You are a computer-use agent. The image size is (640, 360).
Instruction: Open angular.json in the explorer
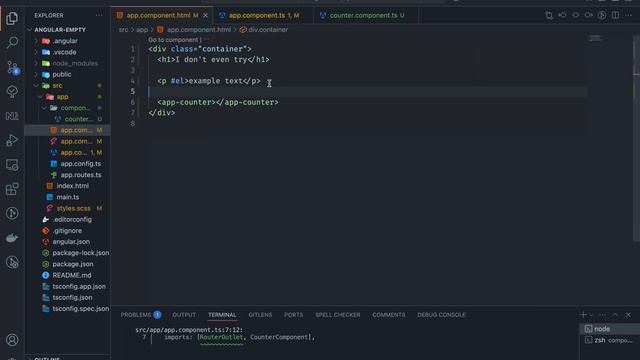[67, 242]
